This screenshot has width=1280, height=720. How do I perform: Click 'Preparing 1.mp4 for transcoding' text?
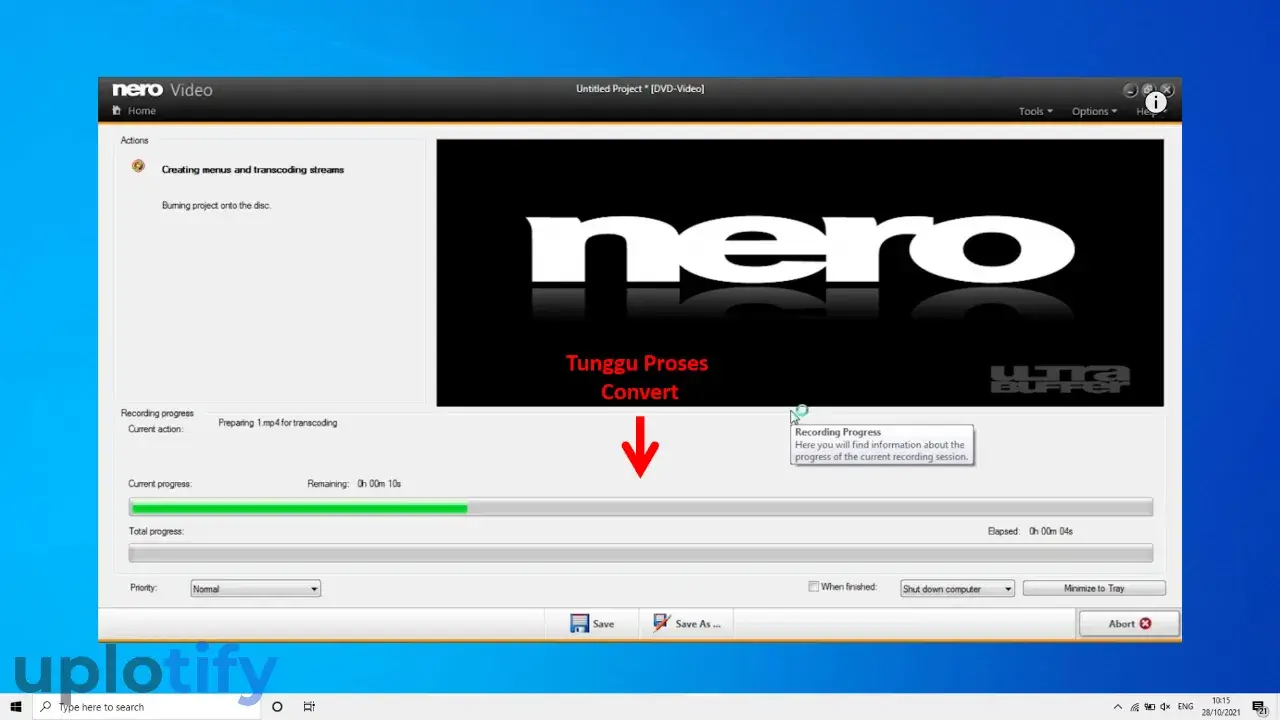click(x=278, y=423)
